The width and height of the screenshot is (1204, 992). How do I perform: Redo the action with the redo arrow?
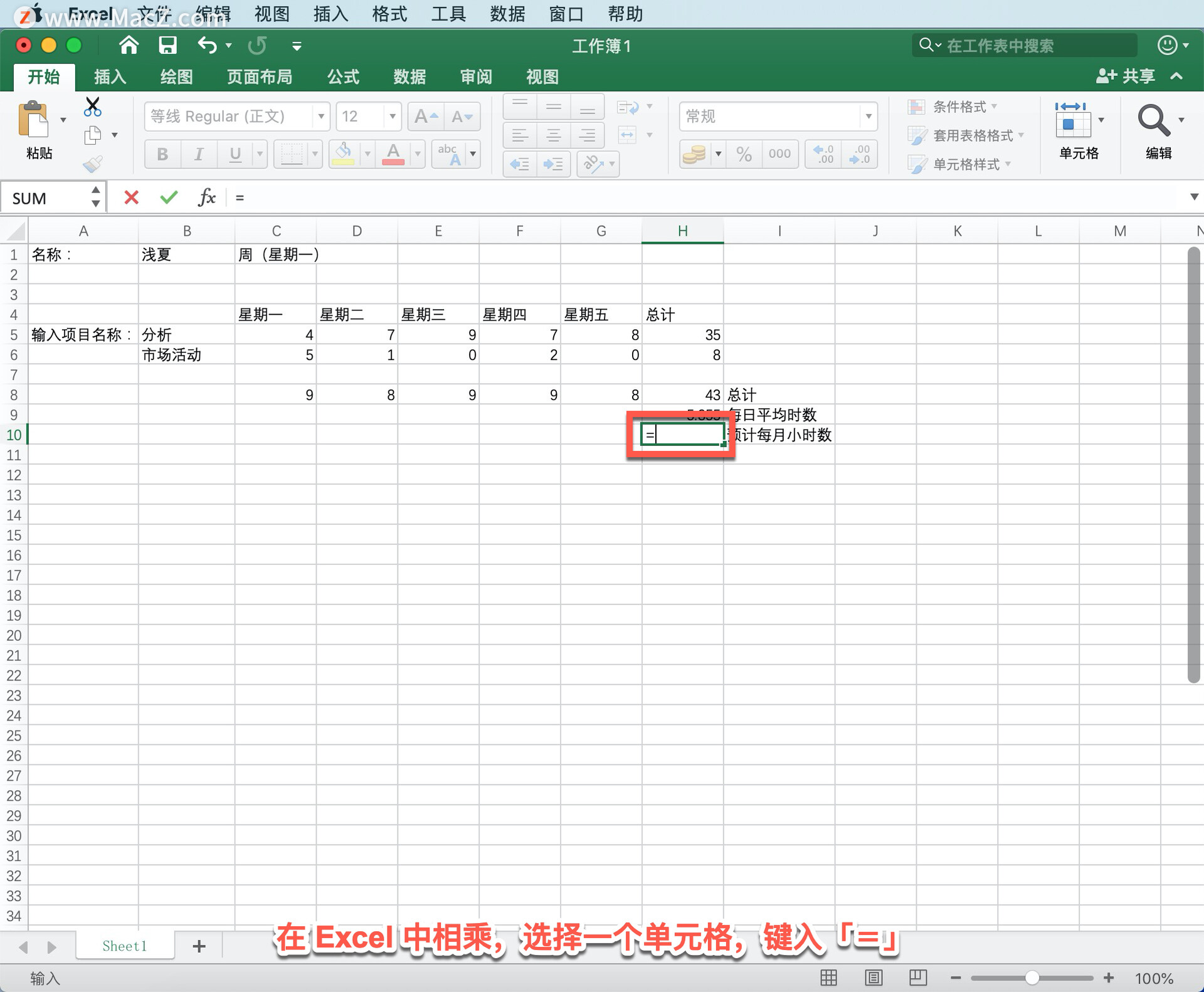257,45
